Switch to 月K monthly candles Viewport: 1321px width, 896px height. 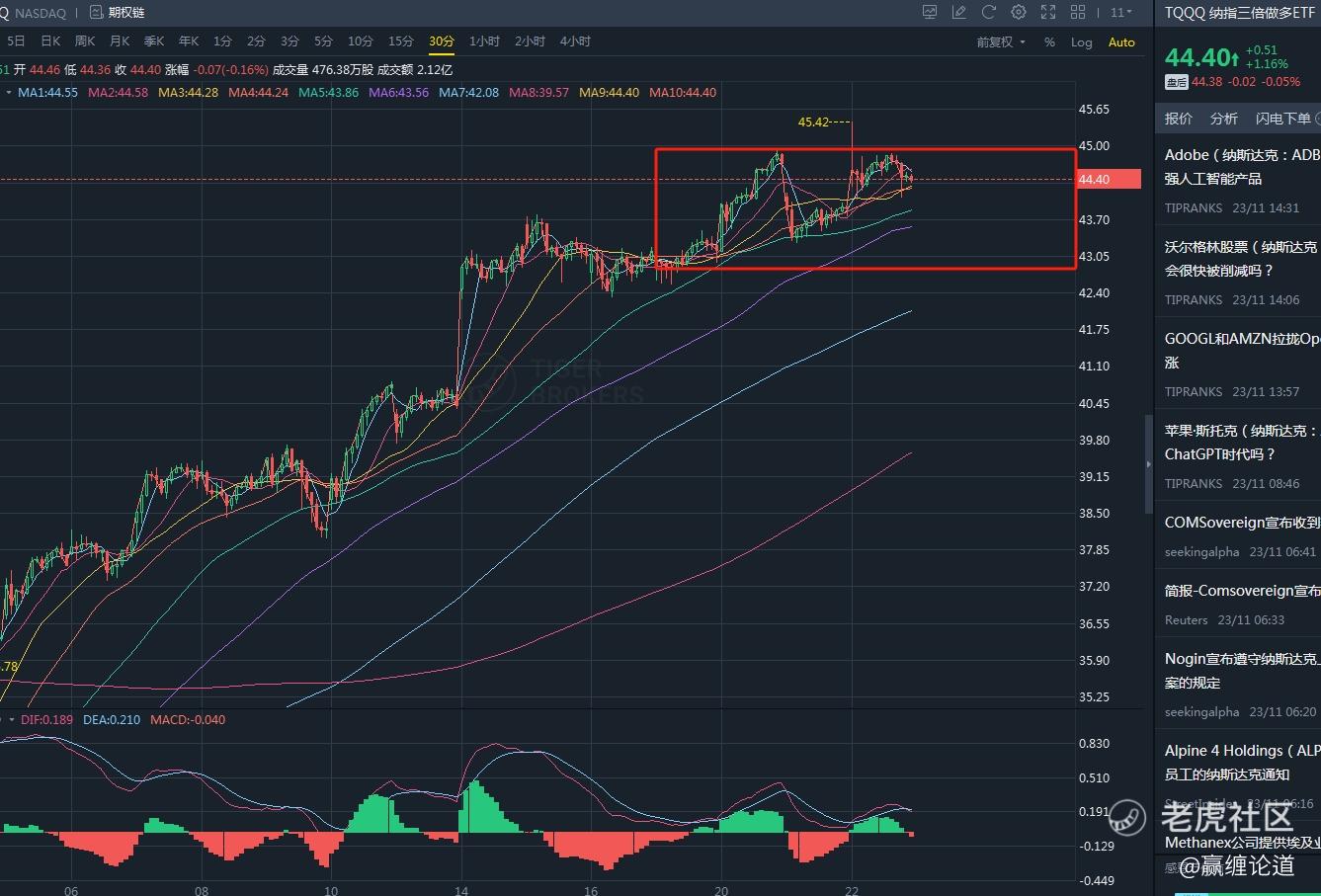[120, 41]
